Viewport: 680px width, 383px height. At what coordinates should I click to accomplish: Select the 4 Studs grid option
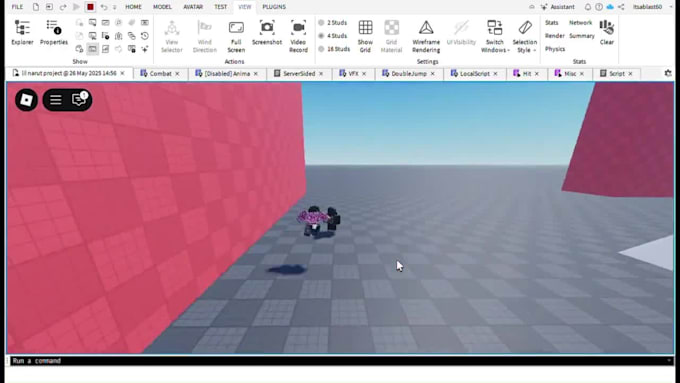tap(333, 36)
